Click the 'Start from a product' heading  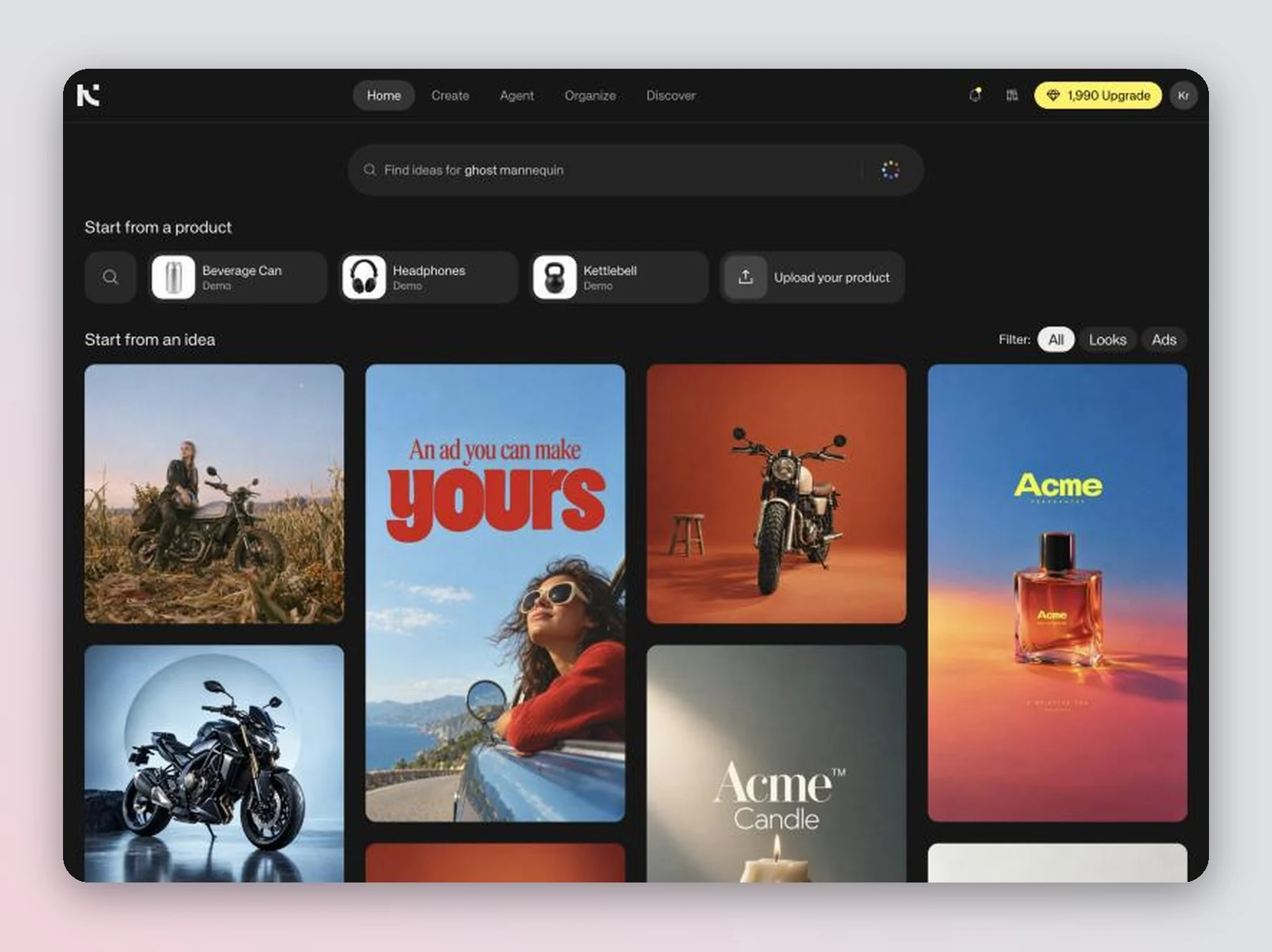pyautogui.click(x=158, y=227)
